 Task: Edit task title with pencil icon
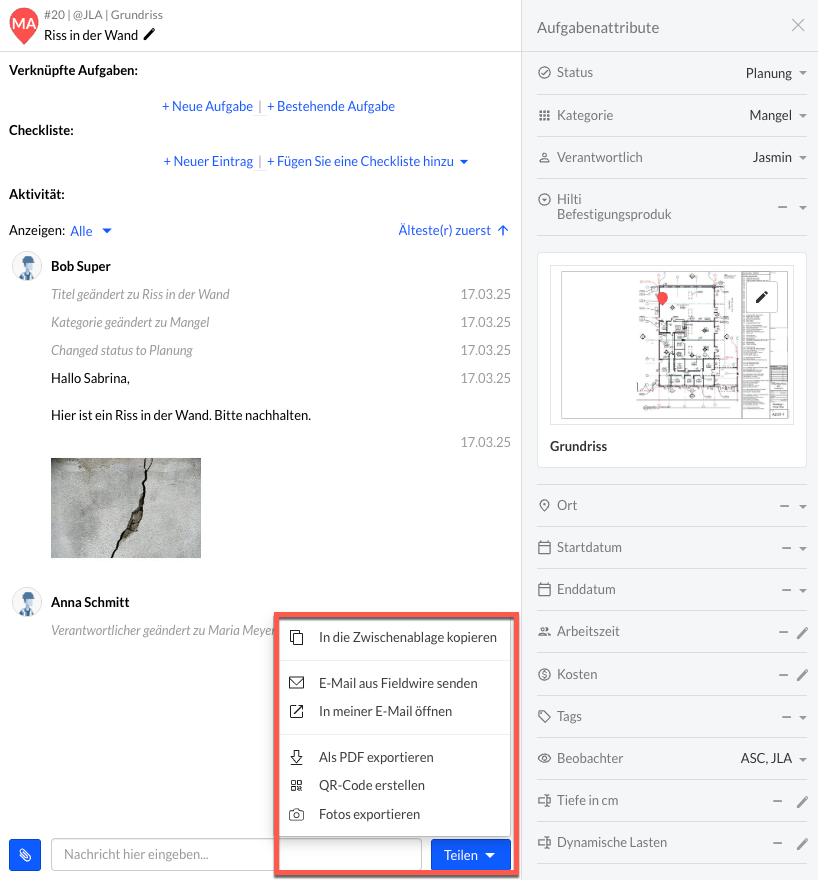point(150,35)
